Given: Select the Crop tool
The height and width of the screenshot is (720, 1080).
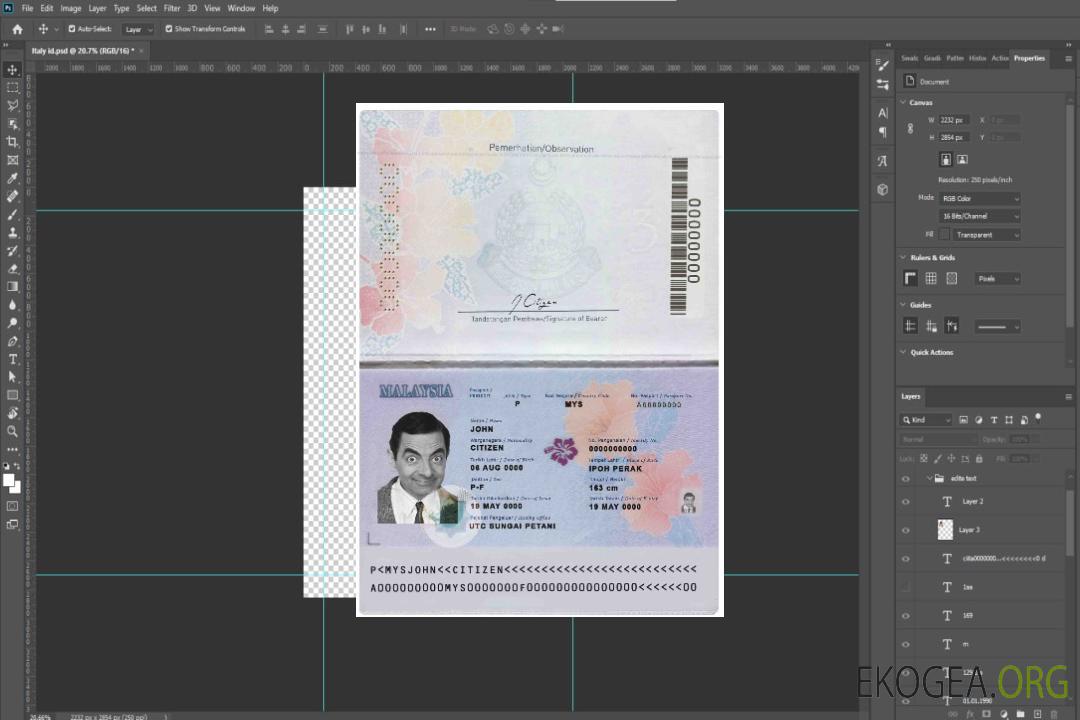Looking at the screenshot, I should point(12,142).
